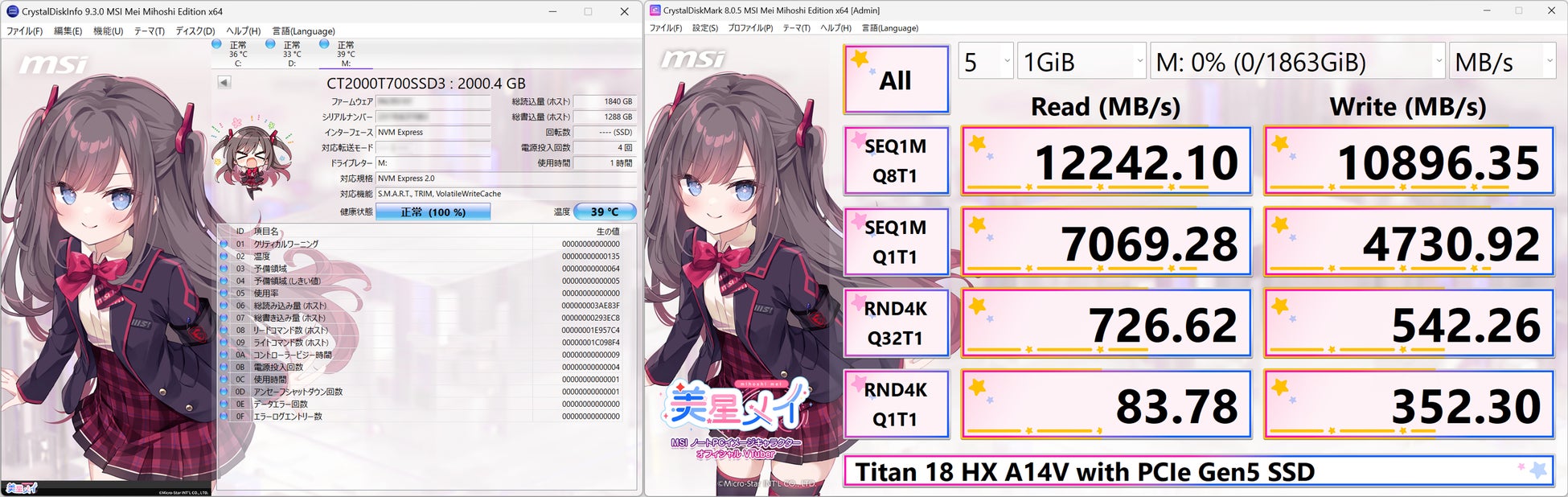Open the test size dropdown showing 1GiB
This screenshot has width=1568, height=497.
click(1082, 62)
